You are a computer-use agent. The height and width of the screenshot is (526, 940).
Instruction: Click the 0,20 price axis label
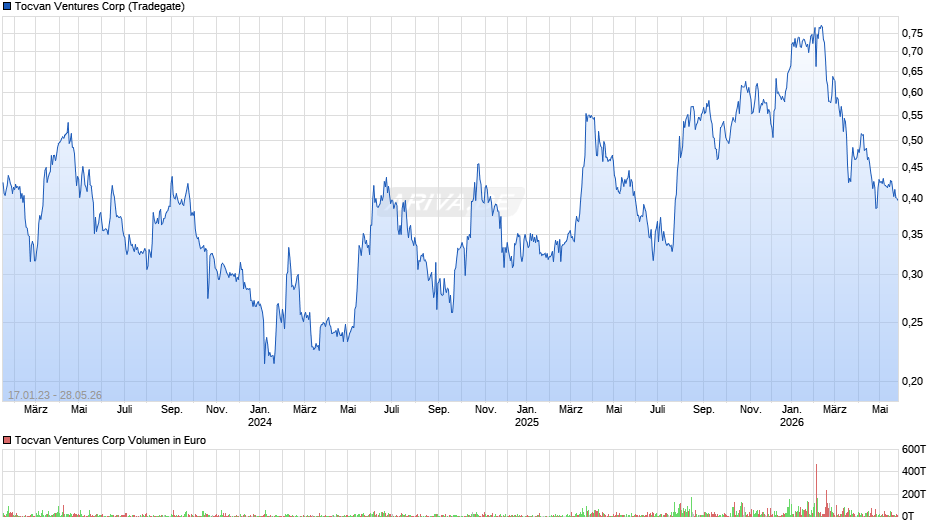point(912,381)
